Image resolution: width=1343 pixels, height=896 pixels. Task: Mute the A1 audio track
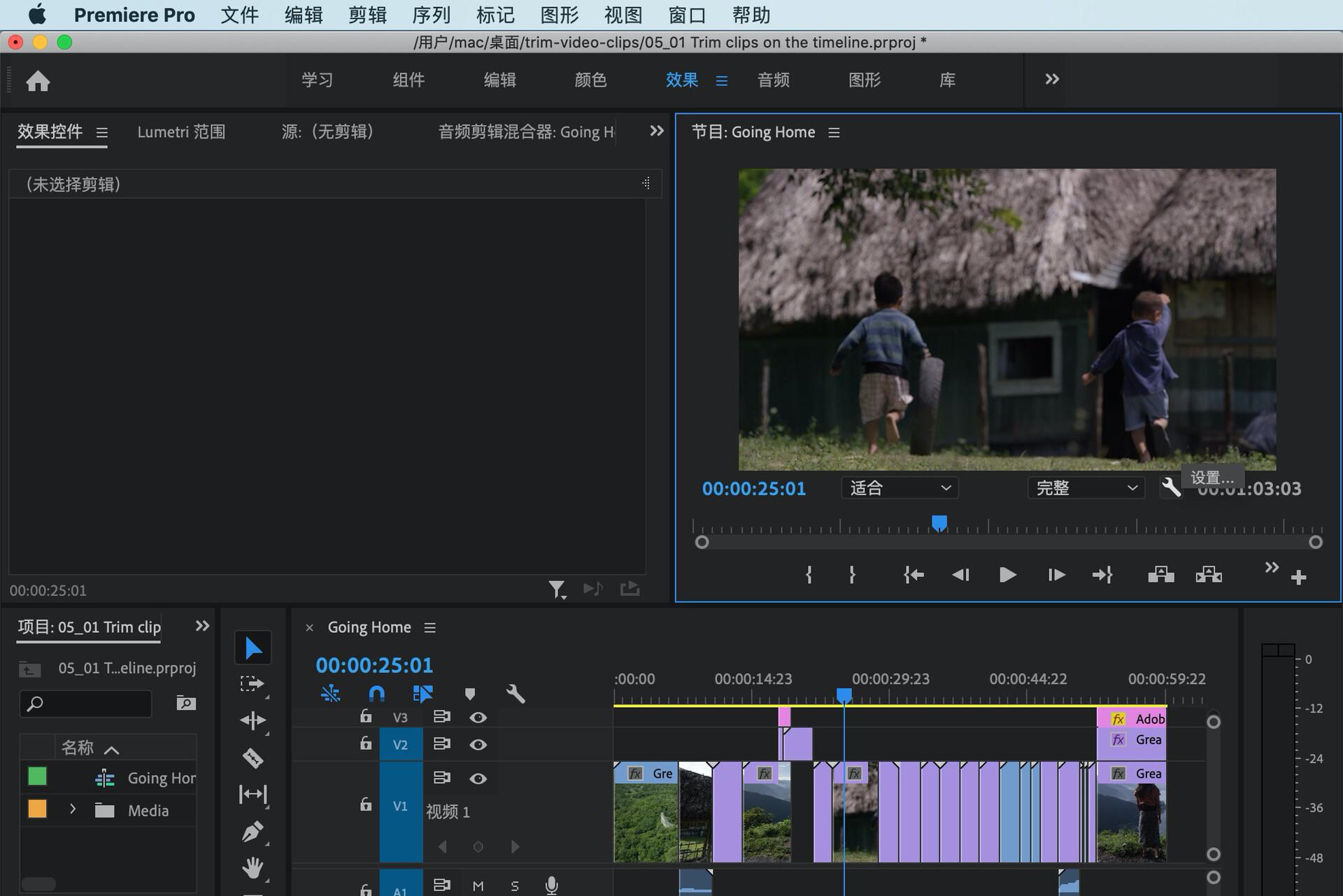[478, 886]
